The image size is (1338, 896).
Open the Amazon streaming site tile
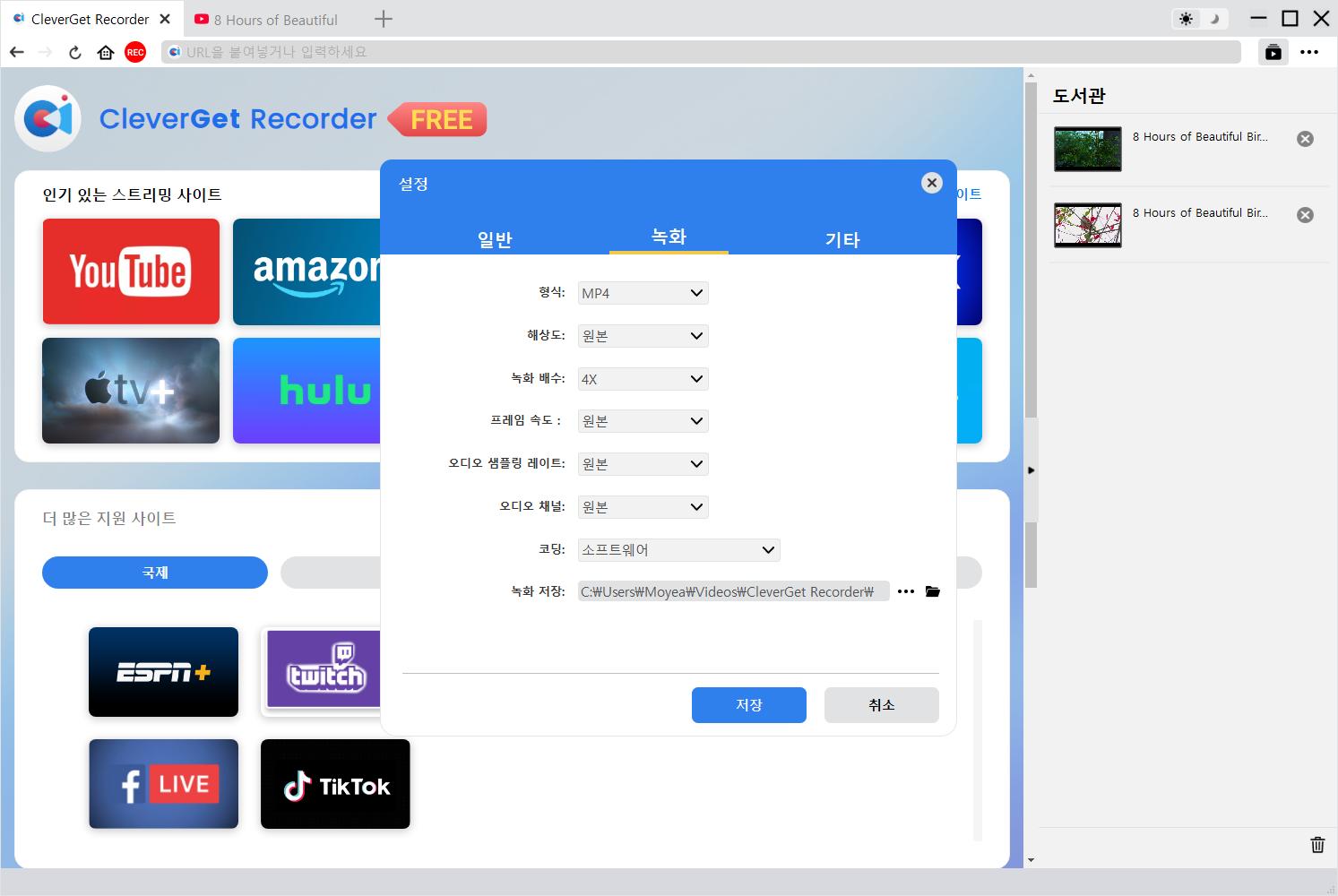(307, 271)
